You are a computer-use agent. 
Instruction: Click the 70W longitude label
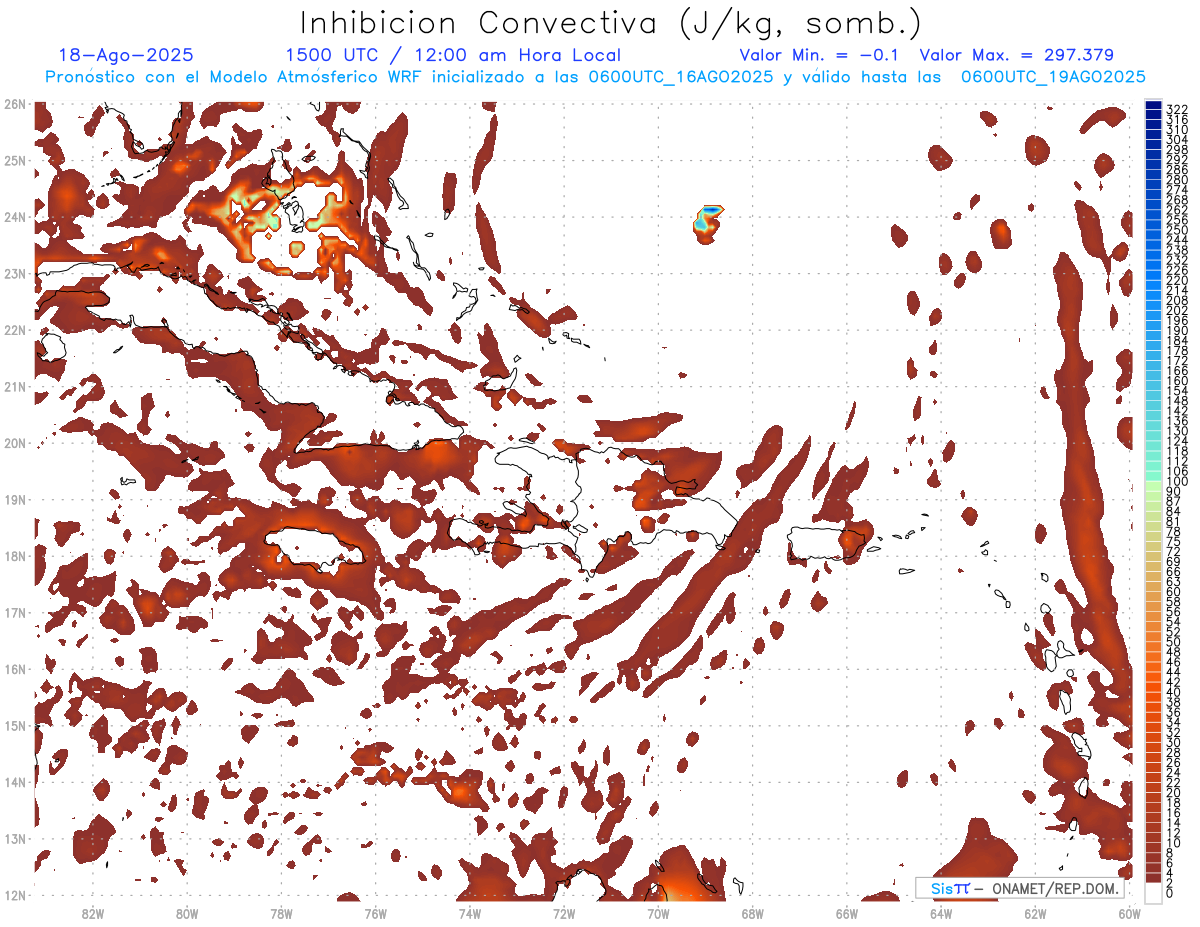[x=658, y=913]
